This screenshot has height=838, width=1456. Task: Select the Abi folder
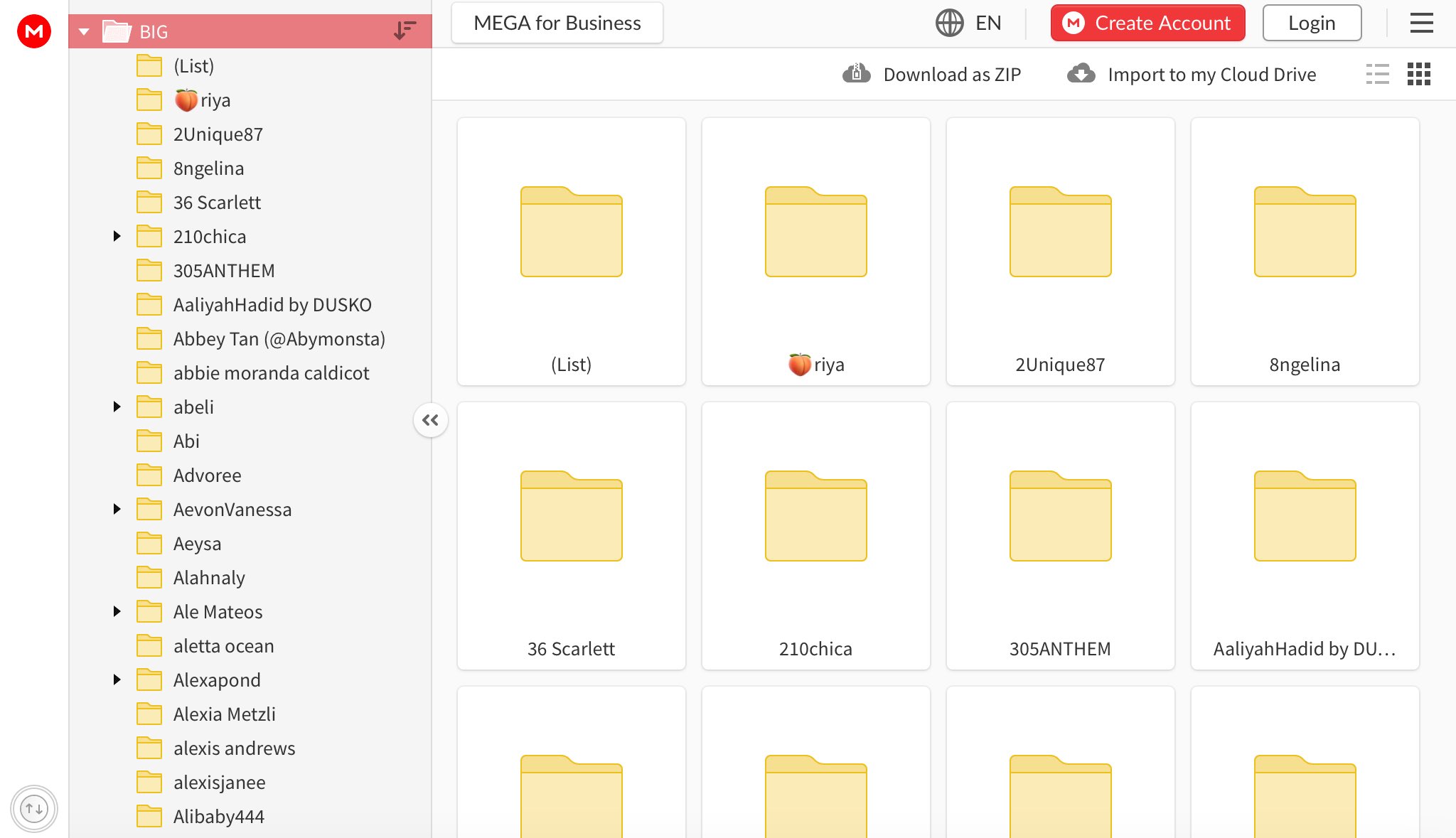pos(250,441)
